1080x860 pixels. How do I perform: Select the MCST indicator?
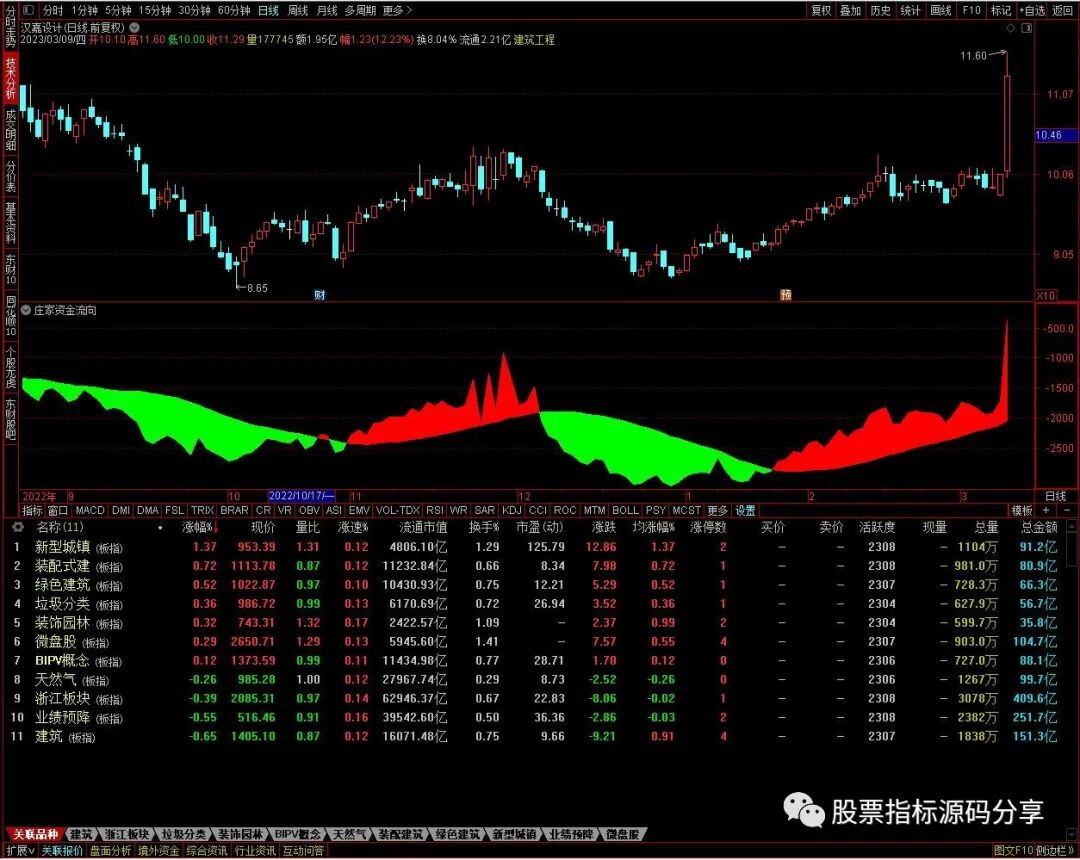[686, 510]
